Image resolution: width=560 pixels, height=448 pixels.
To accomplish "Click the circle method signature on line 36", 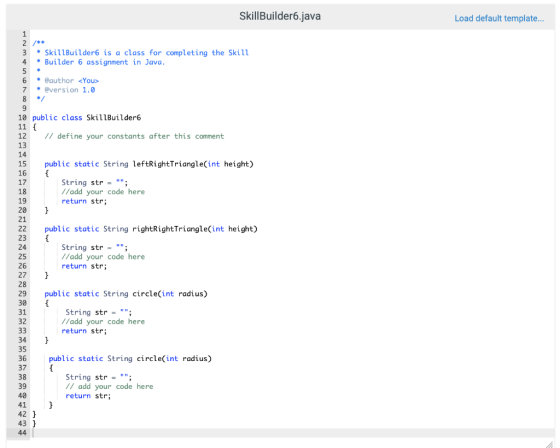I will point(130,359).
